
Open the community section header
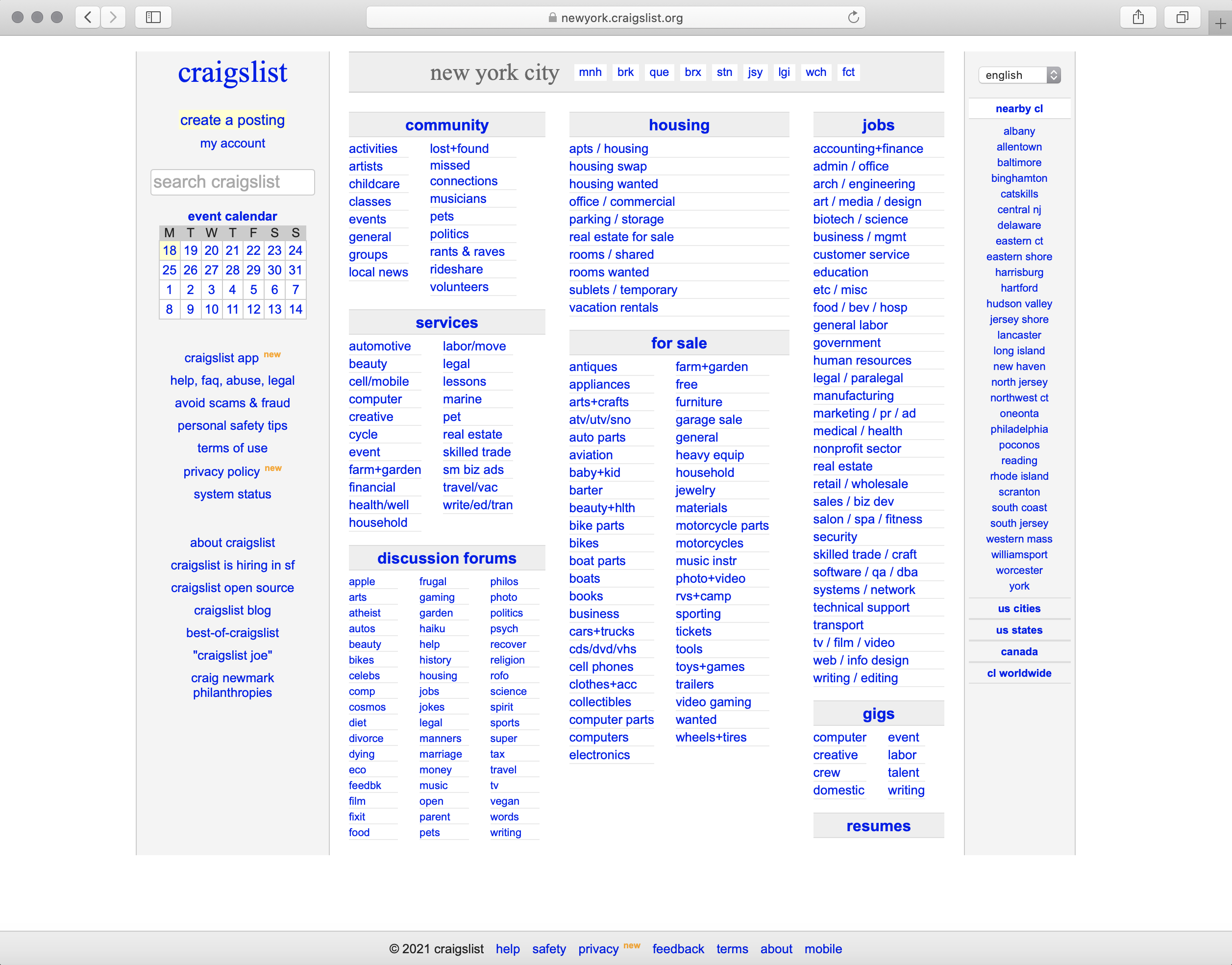pos(447,125)
